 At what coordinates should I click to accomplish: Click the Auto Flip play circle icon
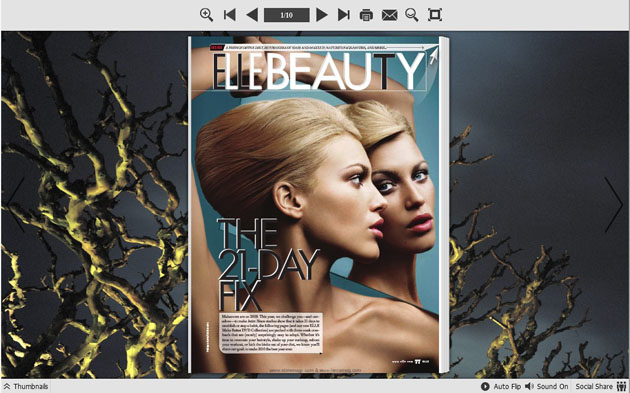coord(485,386)
